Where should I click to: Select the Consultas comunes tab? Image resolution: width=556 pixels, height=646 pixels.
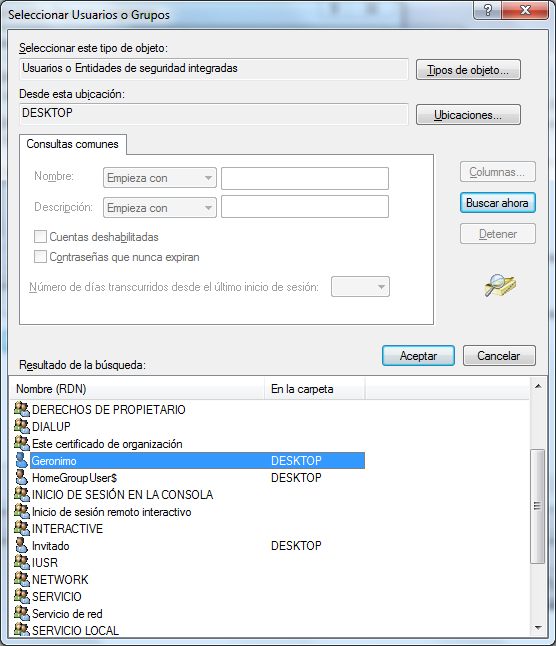[72, 144]
